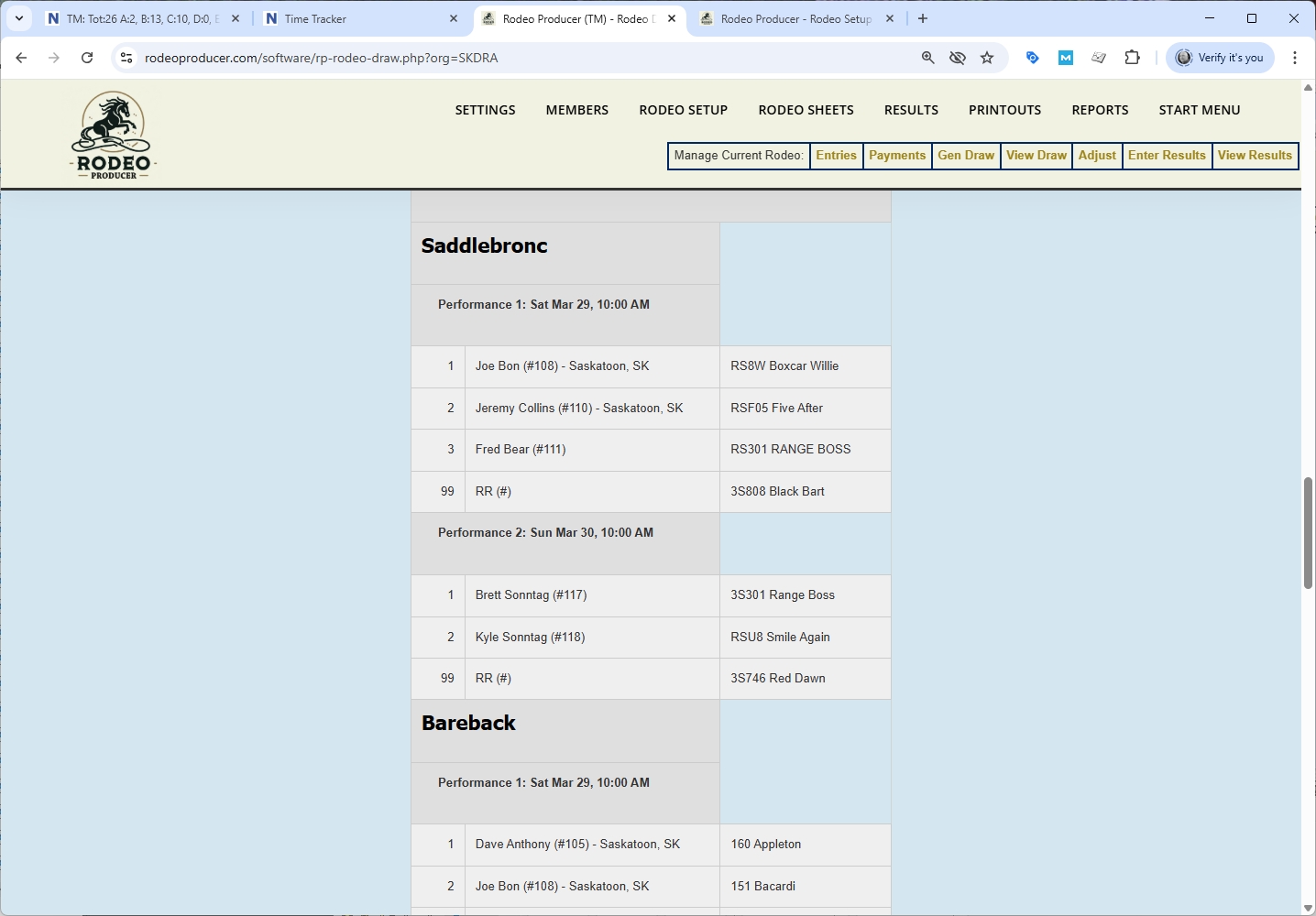
Task: Click the Gen Draw button
Action: (965, 156)
